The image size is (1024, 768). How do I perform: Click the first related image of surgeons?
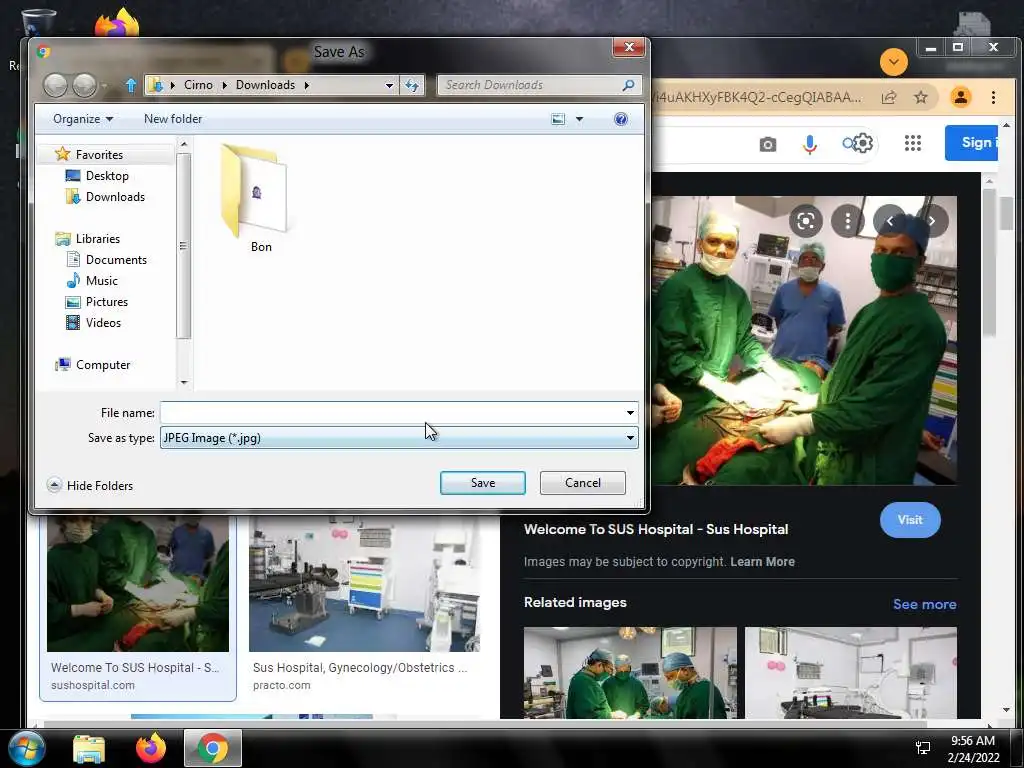pyautogui.click(x=630, y=673)
